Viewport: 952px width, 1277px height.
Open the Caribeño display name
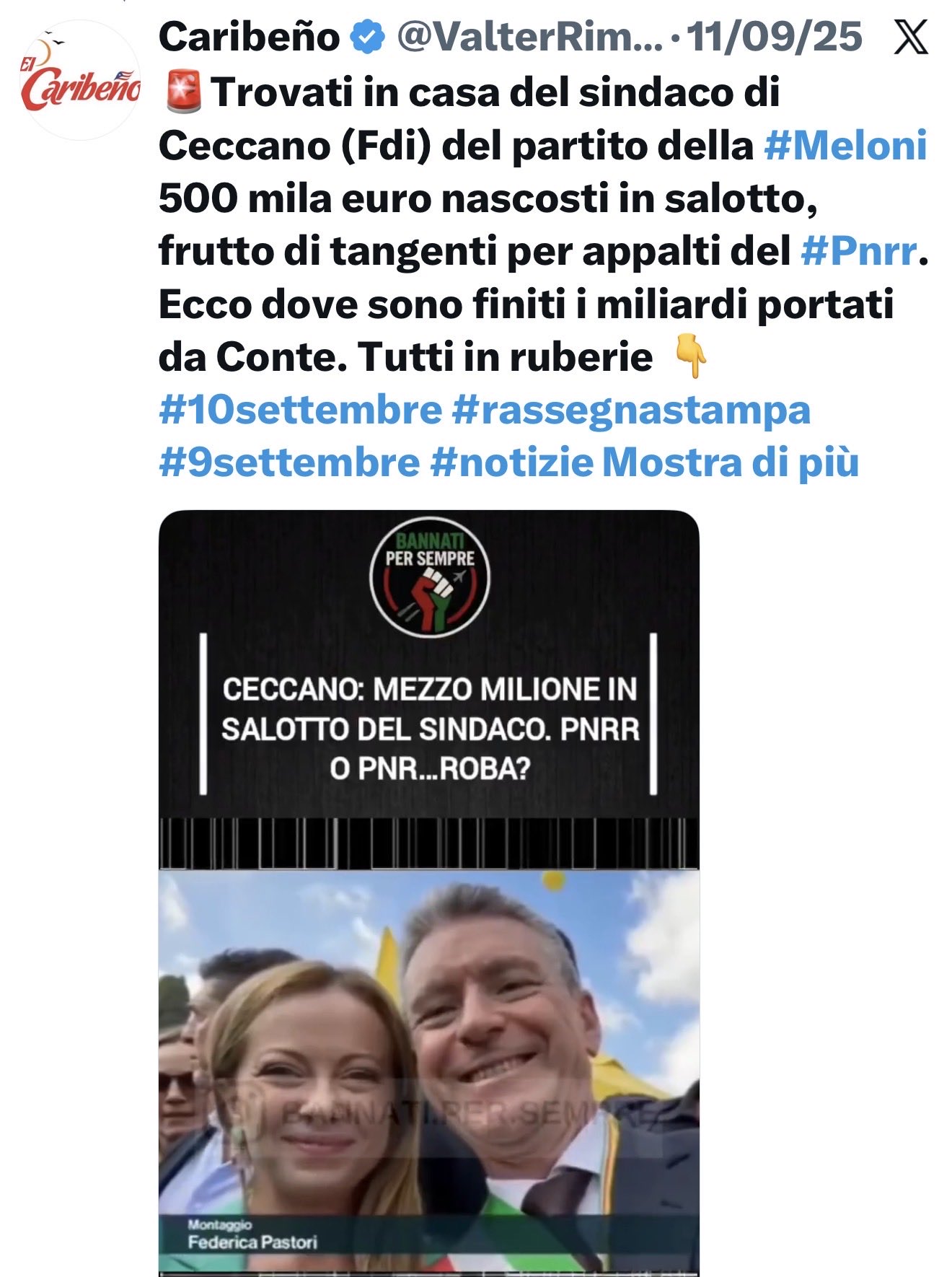[x=249, y=37]
